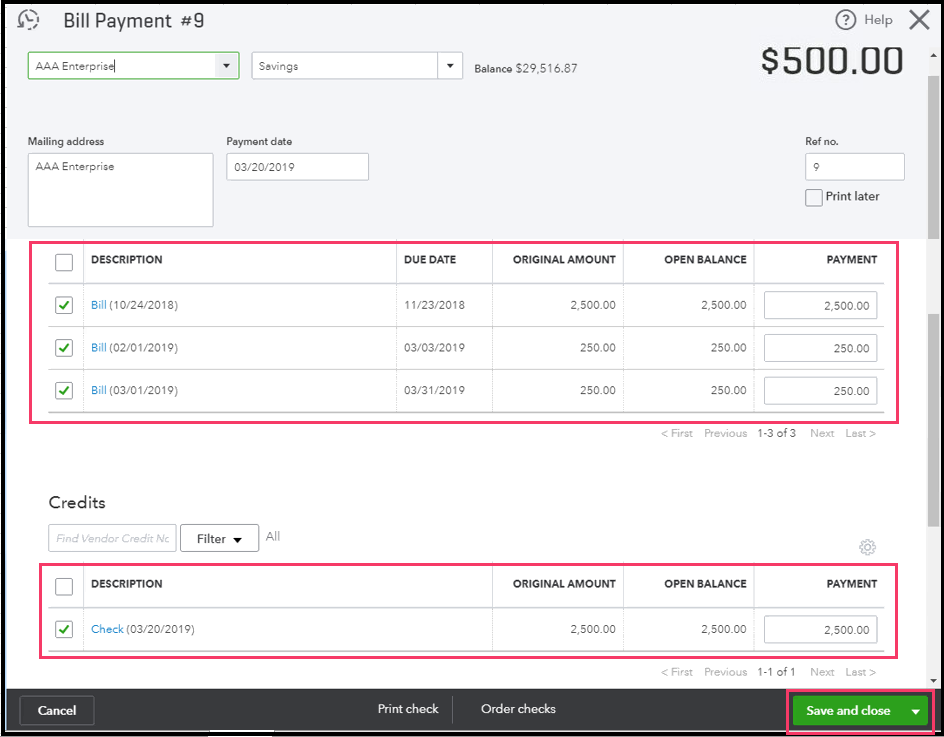Enable the Print later checkbox
This screenshot has height=737, width=944.
click(813, 197)
